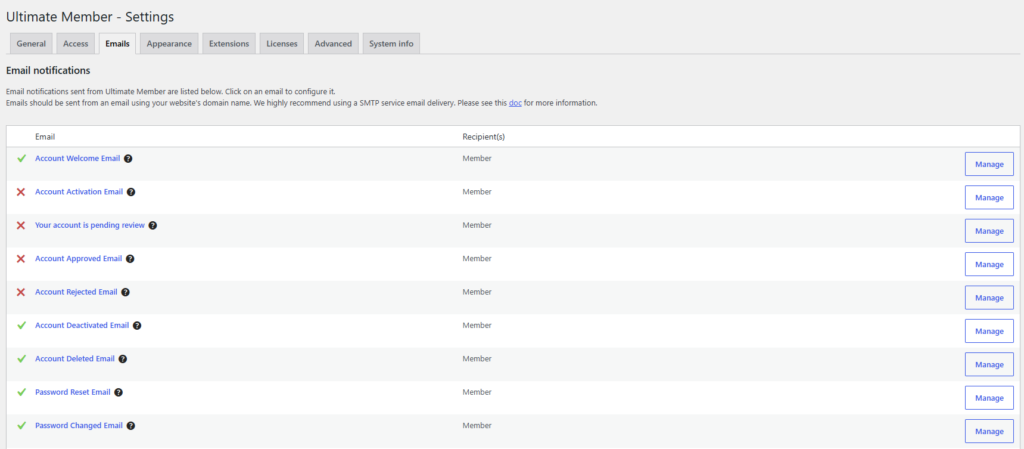Open Account Deleted Email link
The image size is (1024, 449).
click(75, 359)
